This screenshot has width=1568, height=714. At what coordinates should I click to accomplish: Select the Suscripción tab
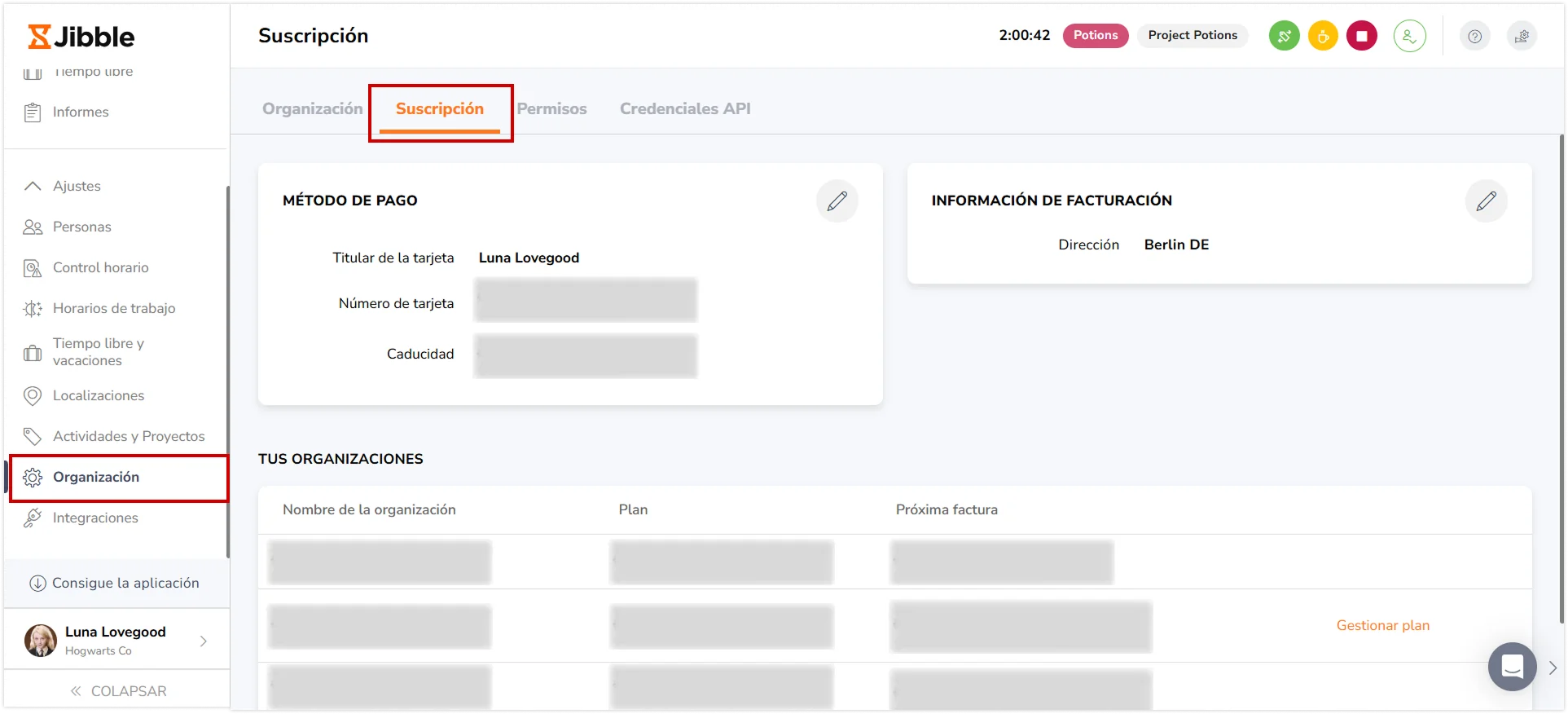tap(440, 108)
